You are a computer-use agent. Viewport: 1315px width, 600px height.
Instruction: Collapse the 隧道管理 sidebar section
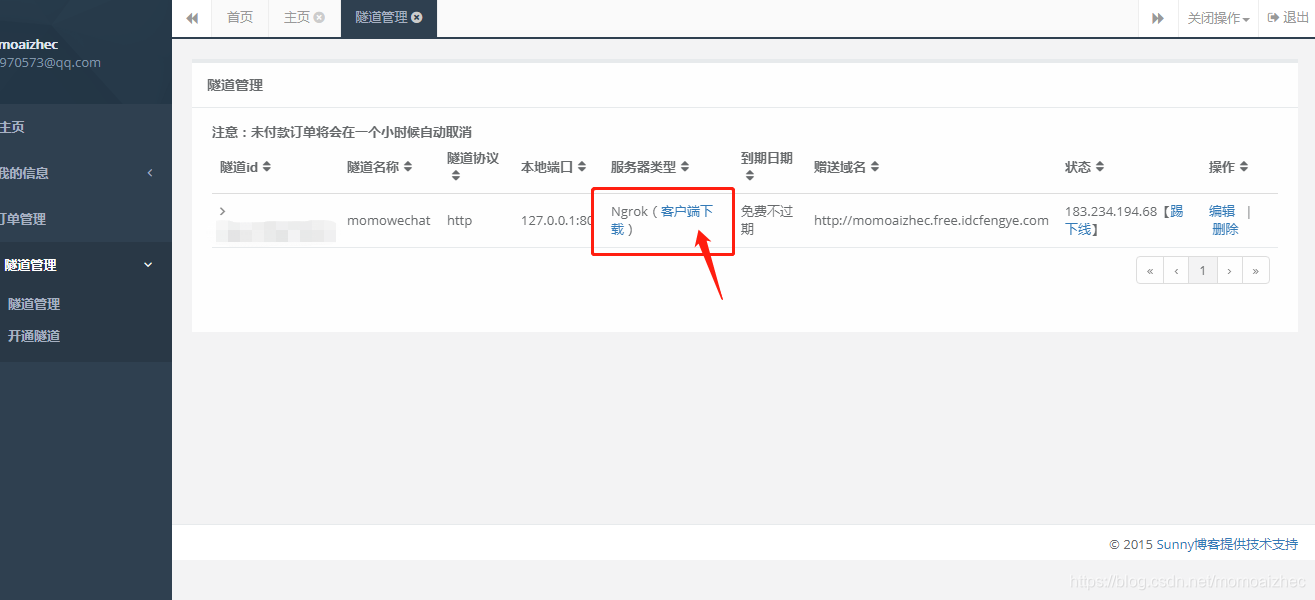86,265
